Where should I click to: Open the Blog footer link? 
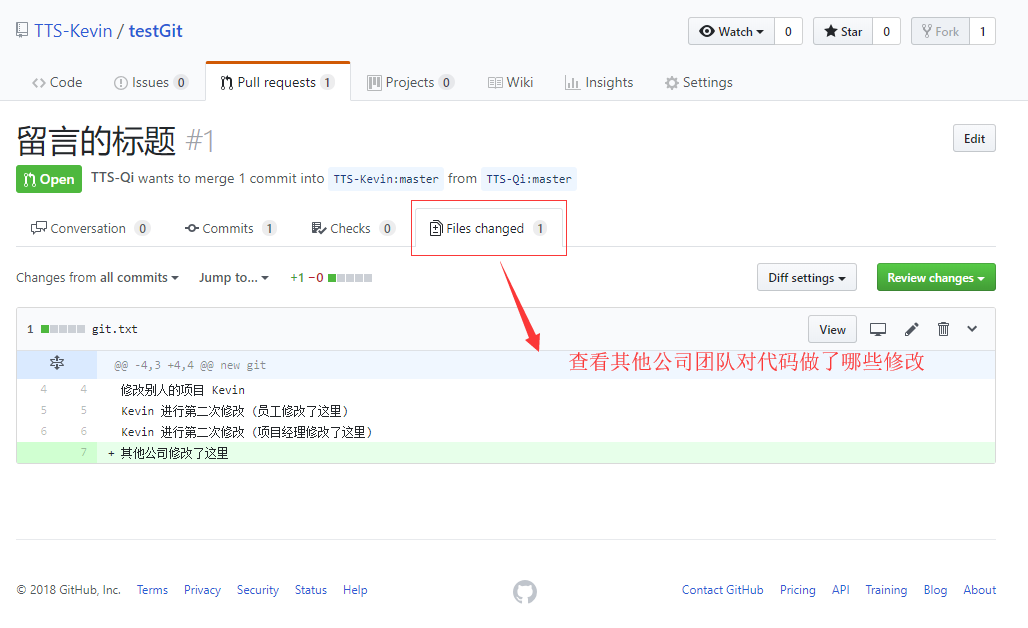(x=935, y=590)
